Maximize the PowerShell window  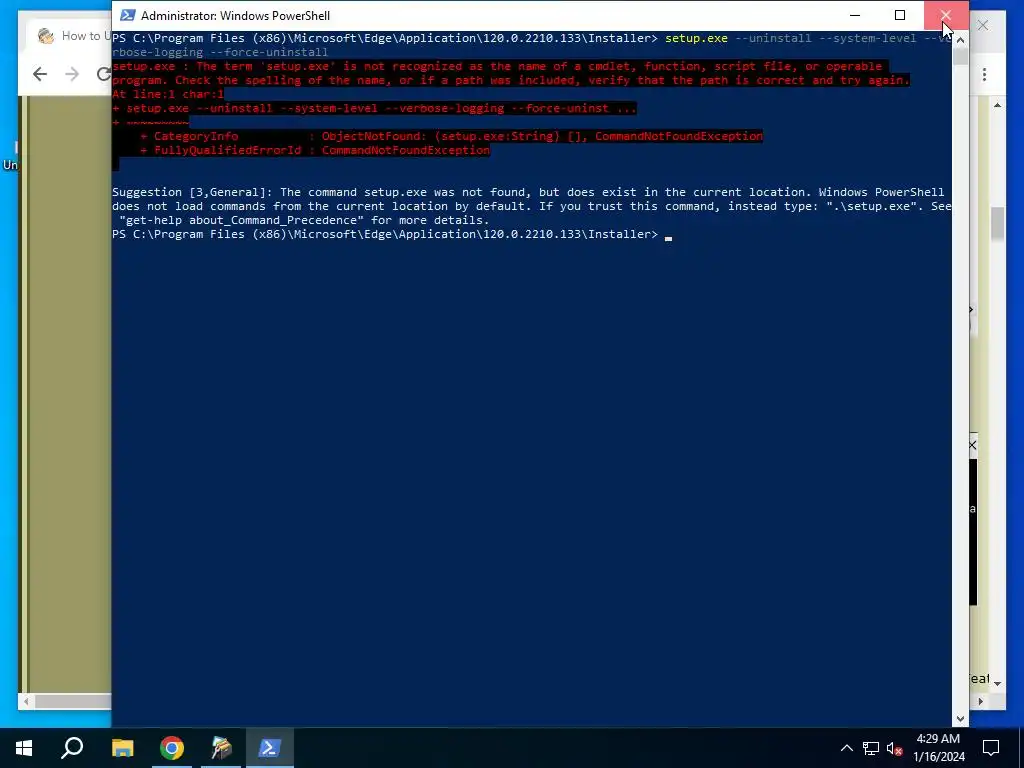point(900,15)
